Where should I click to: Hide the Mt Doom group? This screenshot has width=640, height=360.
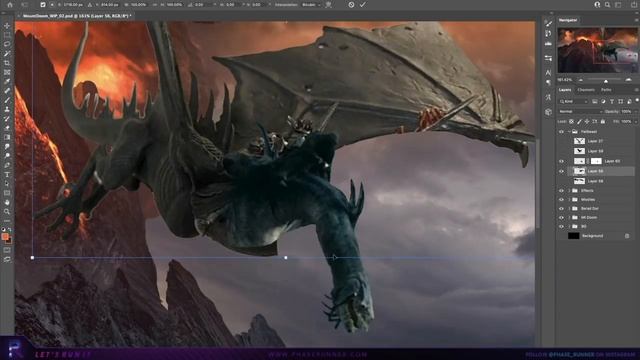(561, 218)
